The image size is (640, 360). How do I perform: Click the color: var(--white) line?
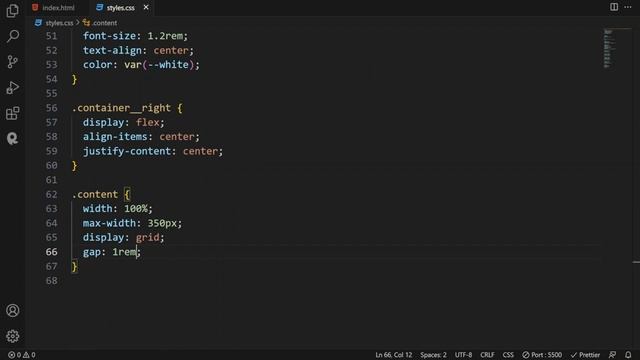(141, 65)
